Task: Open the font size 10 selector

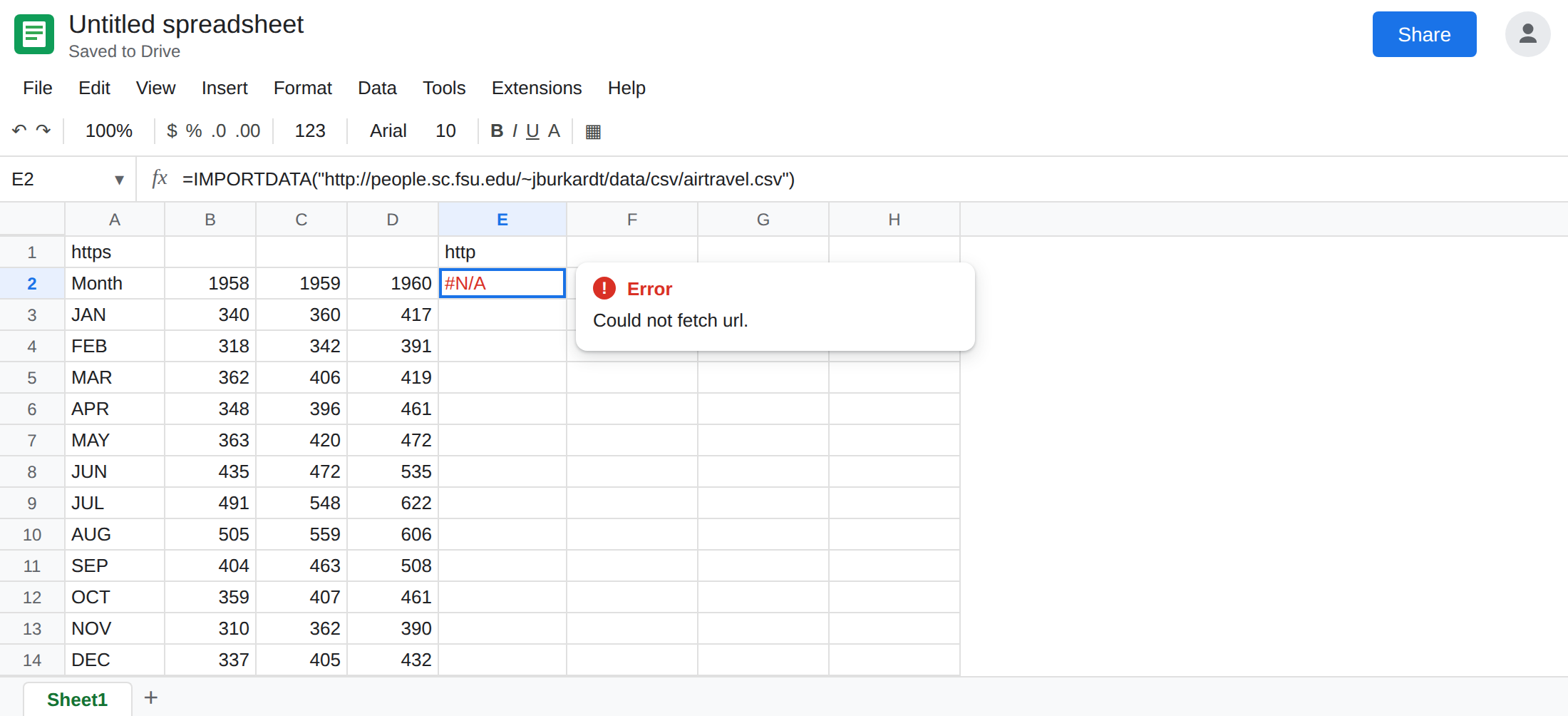Action: (x=445, y=131)
